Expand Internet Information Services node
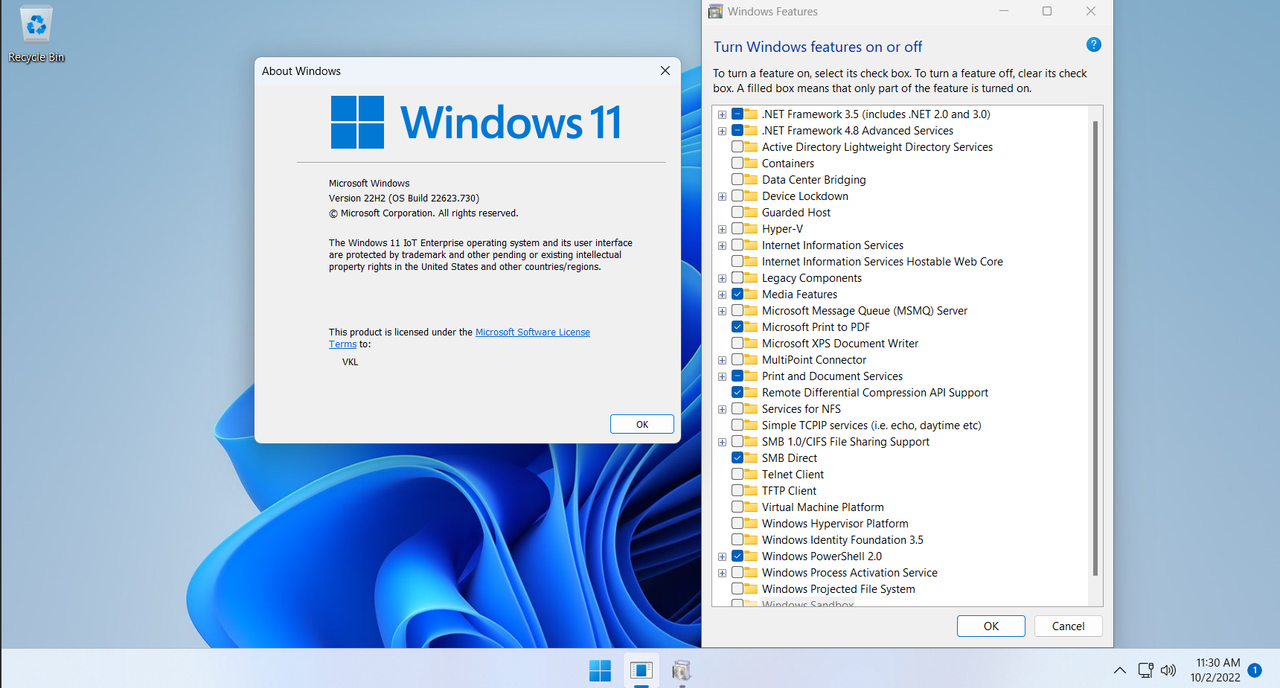 pyautogui.click(x=722, y=245)
